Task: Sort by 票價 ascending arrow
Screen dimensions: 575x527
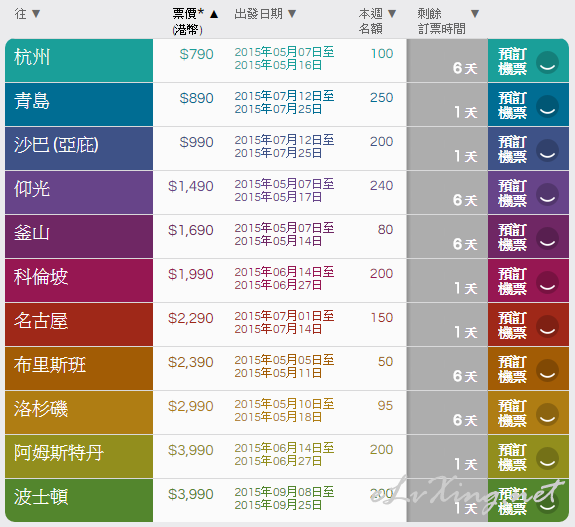Action: (x=214, y=14)
